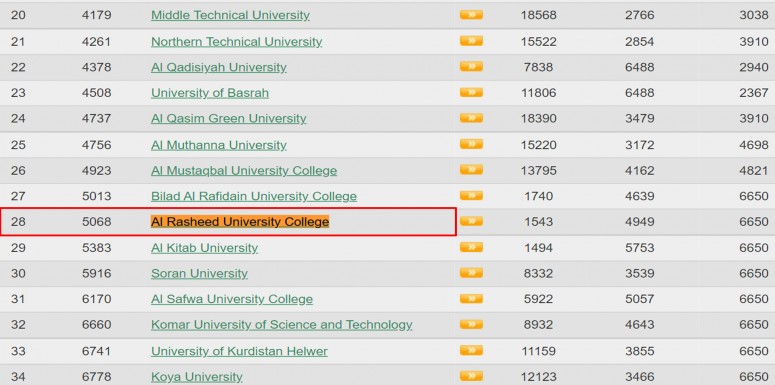The width and height of the screenshot is (775, 385).
Task: Click the orange details arrow for Al Qadisiyah University
Action: [x=471, y=66]
